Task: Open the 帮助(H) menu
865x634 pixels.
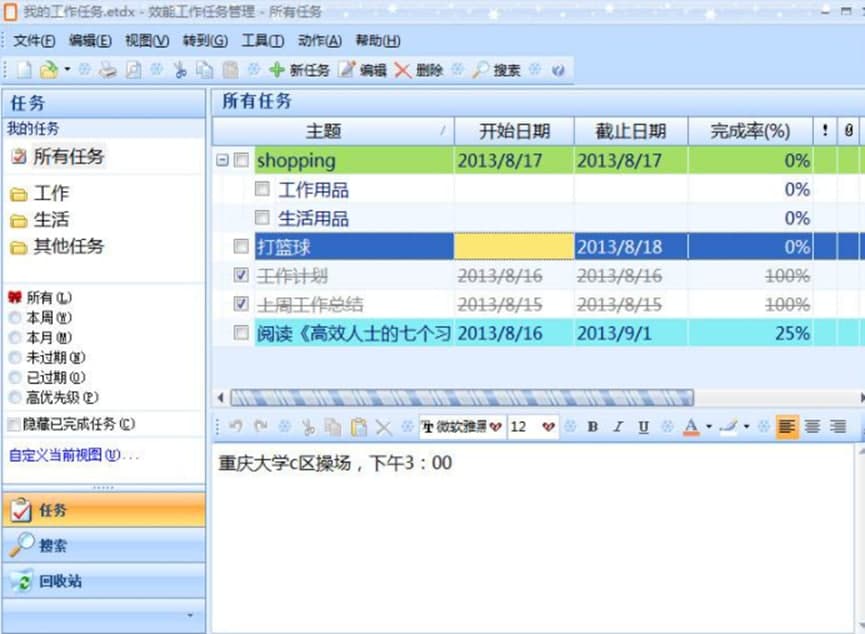Action: click(x=377, y=40)
